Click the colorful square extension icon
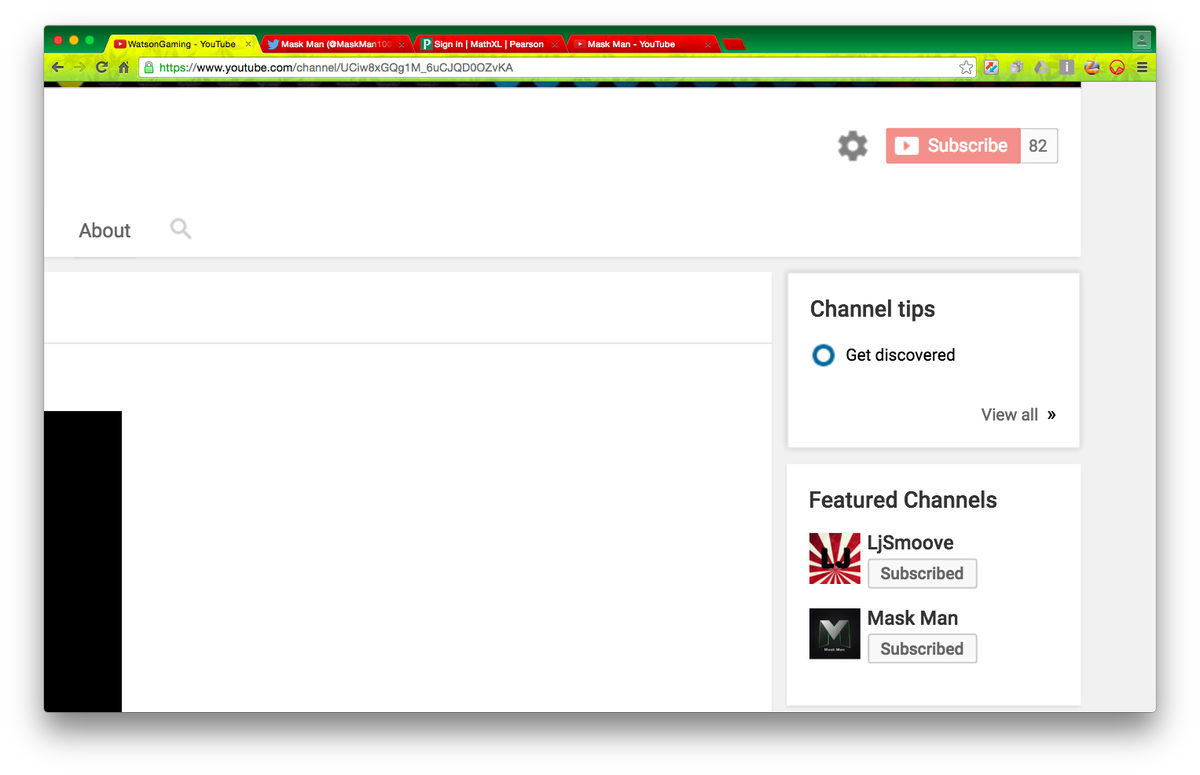Image resolution: width=1200 pixels, height=775 pixels. [x=991, y=68]
